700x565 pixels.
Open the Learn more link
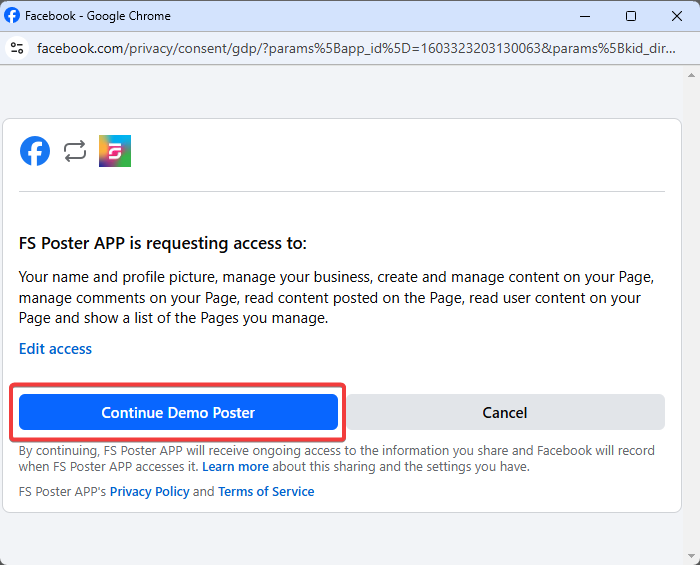coord(235,467)
